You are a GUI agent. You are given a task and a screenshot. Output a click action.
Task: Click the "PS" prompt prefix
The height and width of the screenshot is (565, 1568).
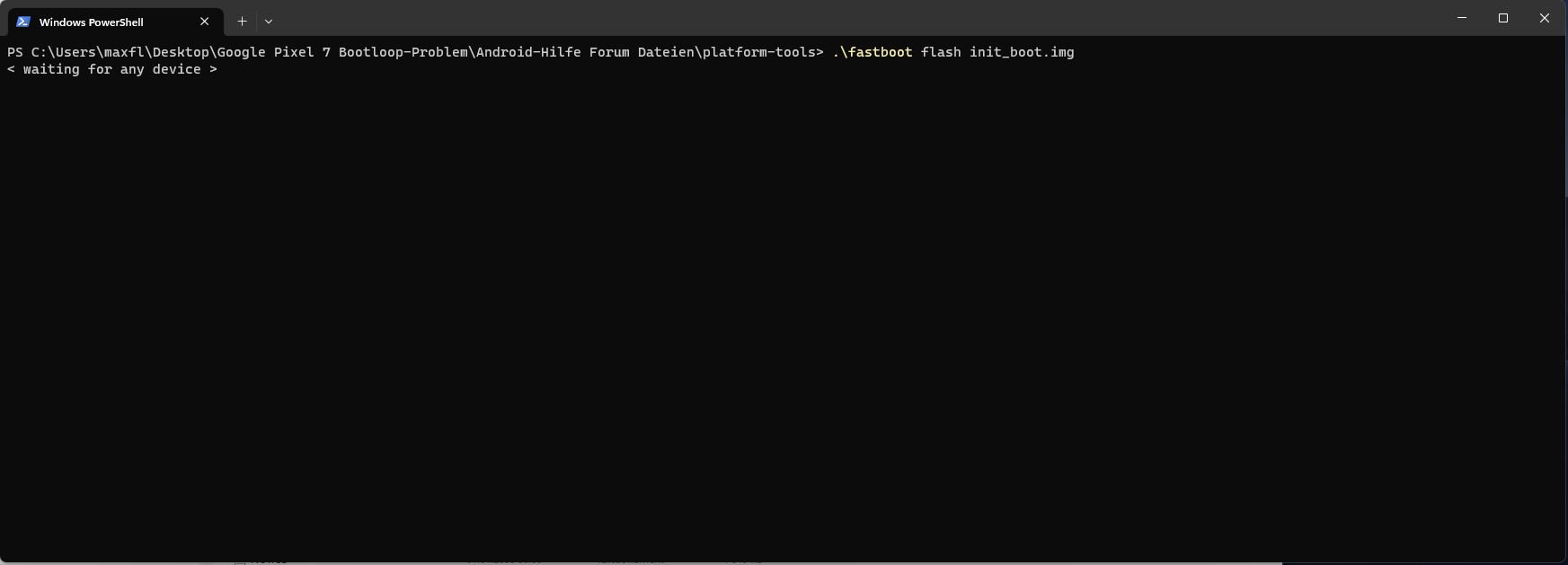15,52
